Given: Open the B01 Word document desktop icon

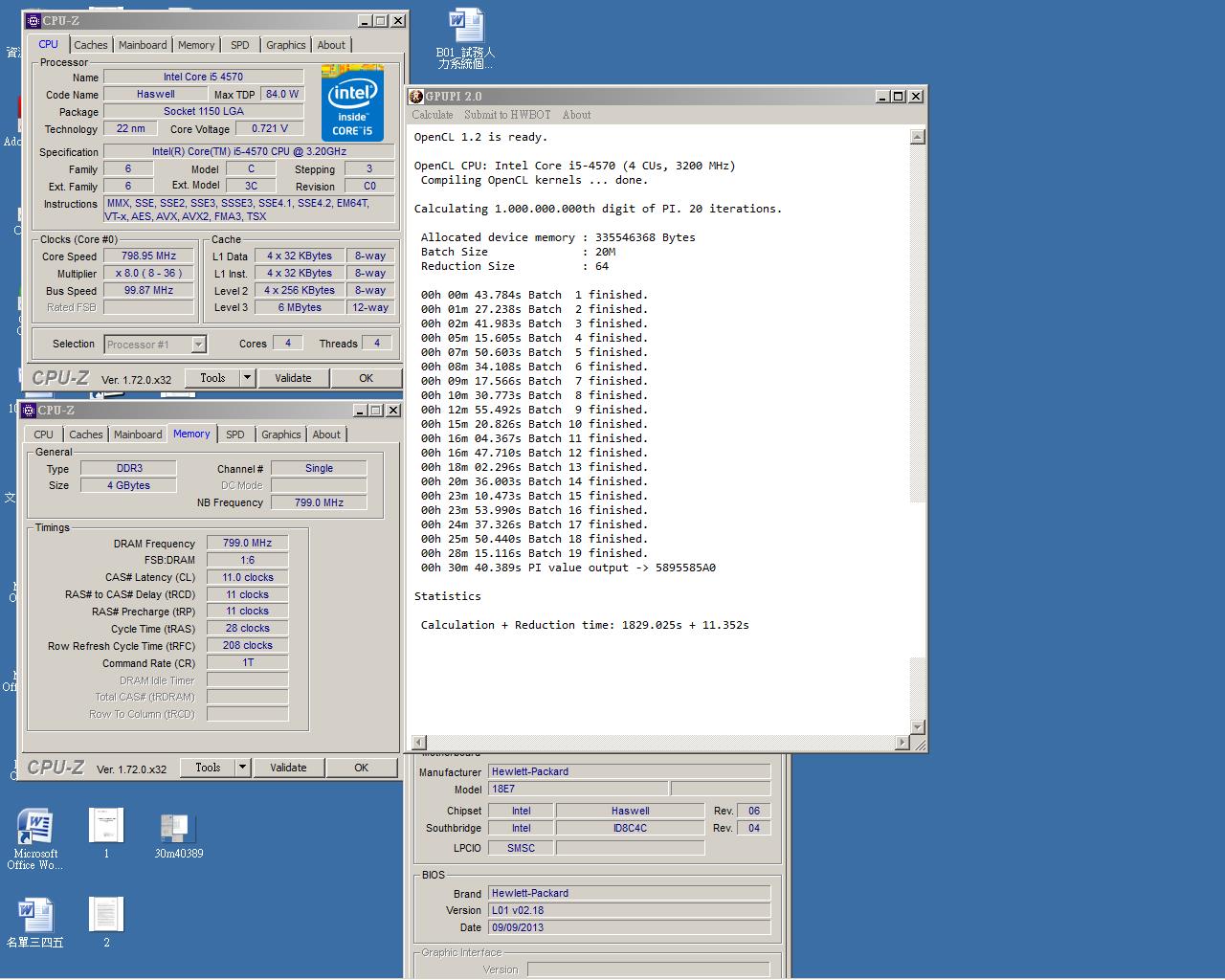Looking at the screenshot, I should tap(465, 39).
